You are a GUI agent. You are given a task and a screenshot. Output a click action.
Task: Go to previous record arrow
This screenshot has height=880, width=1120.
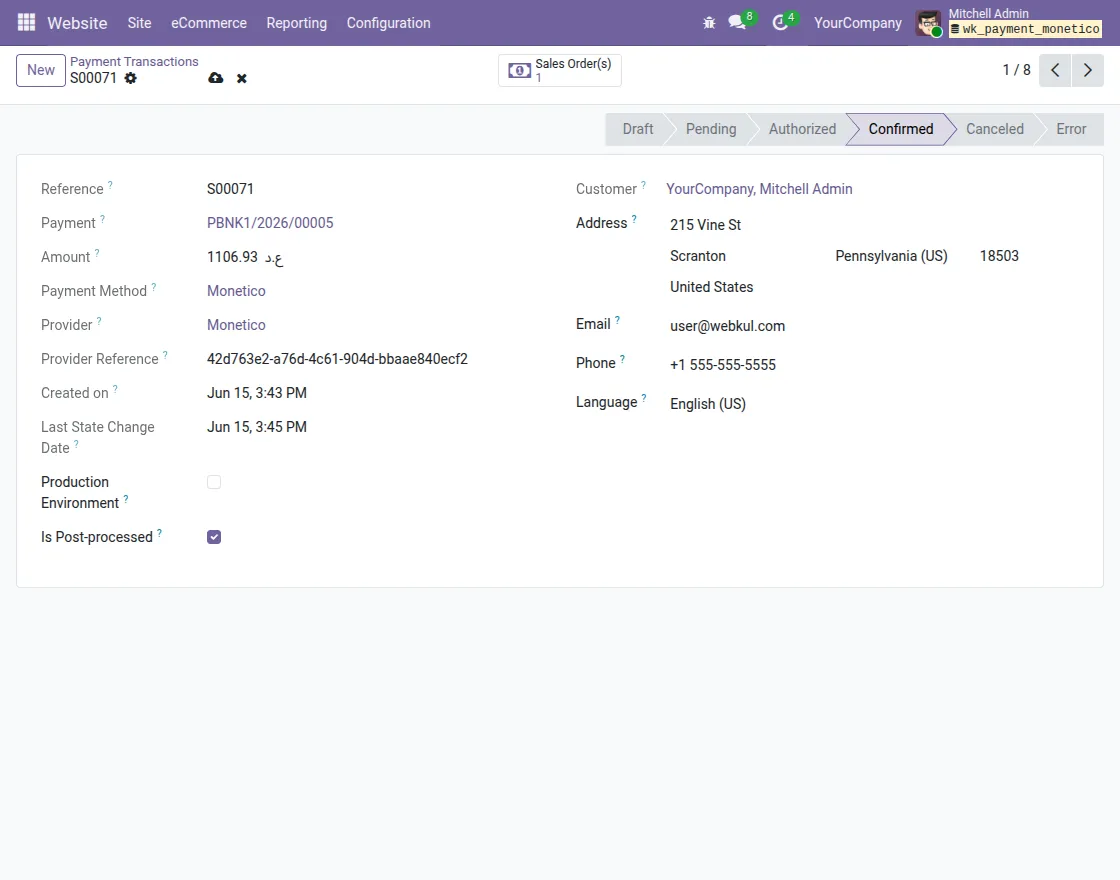tap(1055, 70)
